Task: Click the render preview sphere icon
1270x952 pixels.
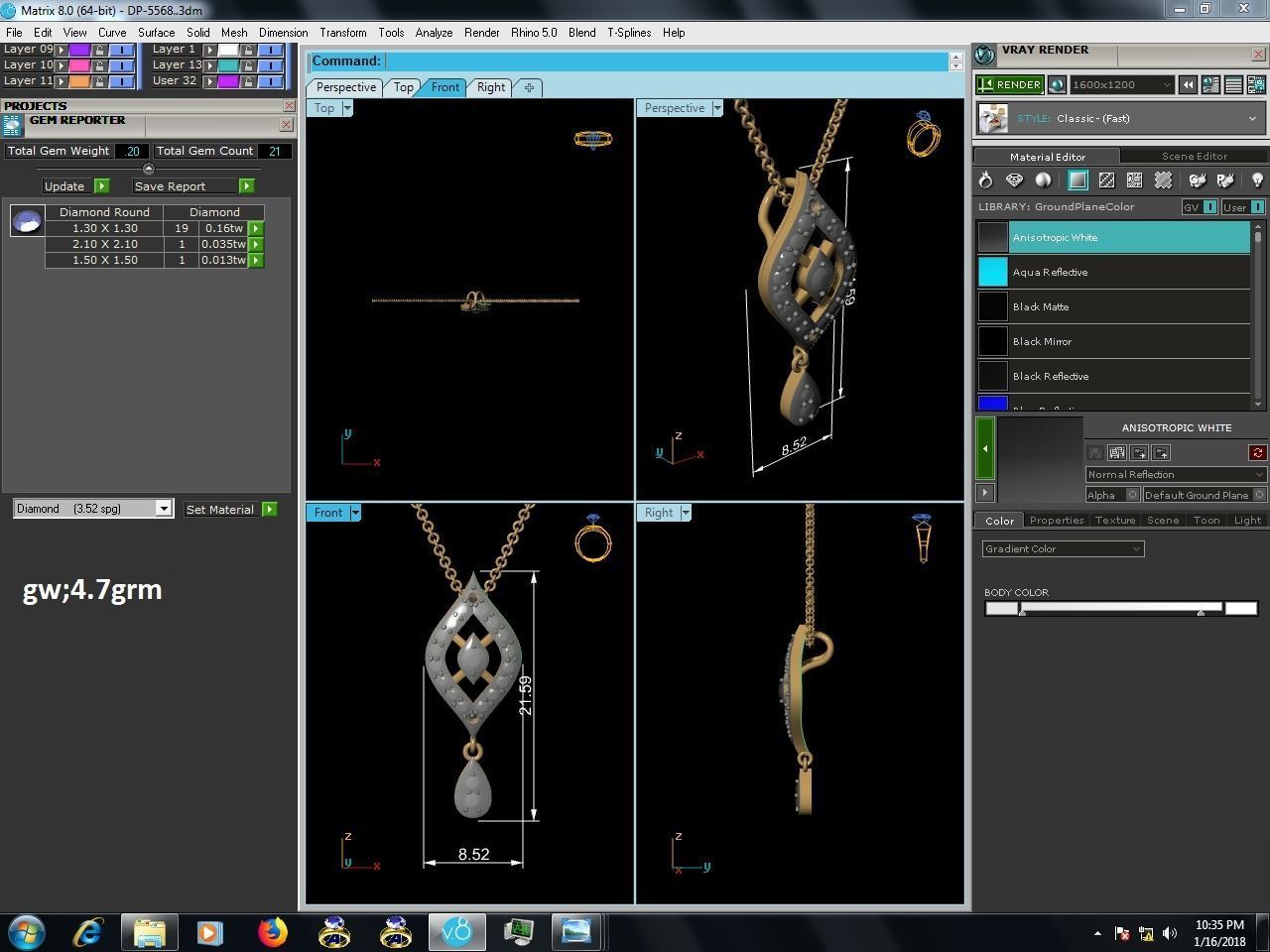Action: pyautogui.click(x=1057, y=85)
